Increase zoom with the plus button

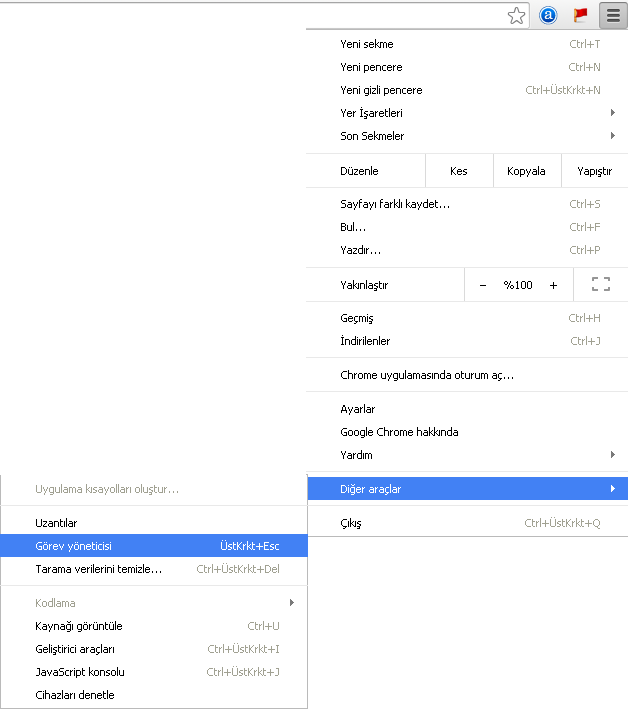[x=553, y=285]
